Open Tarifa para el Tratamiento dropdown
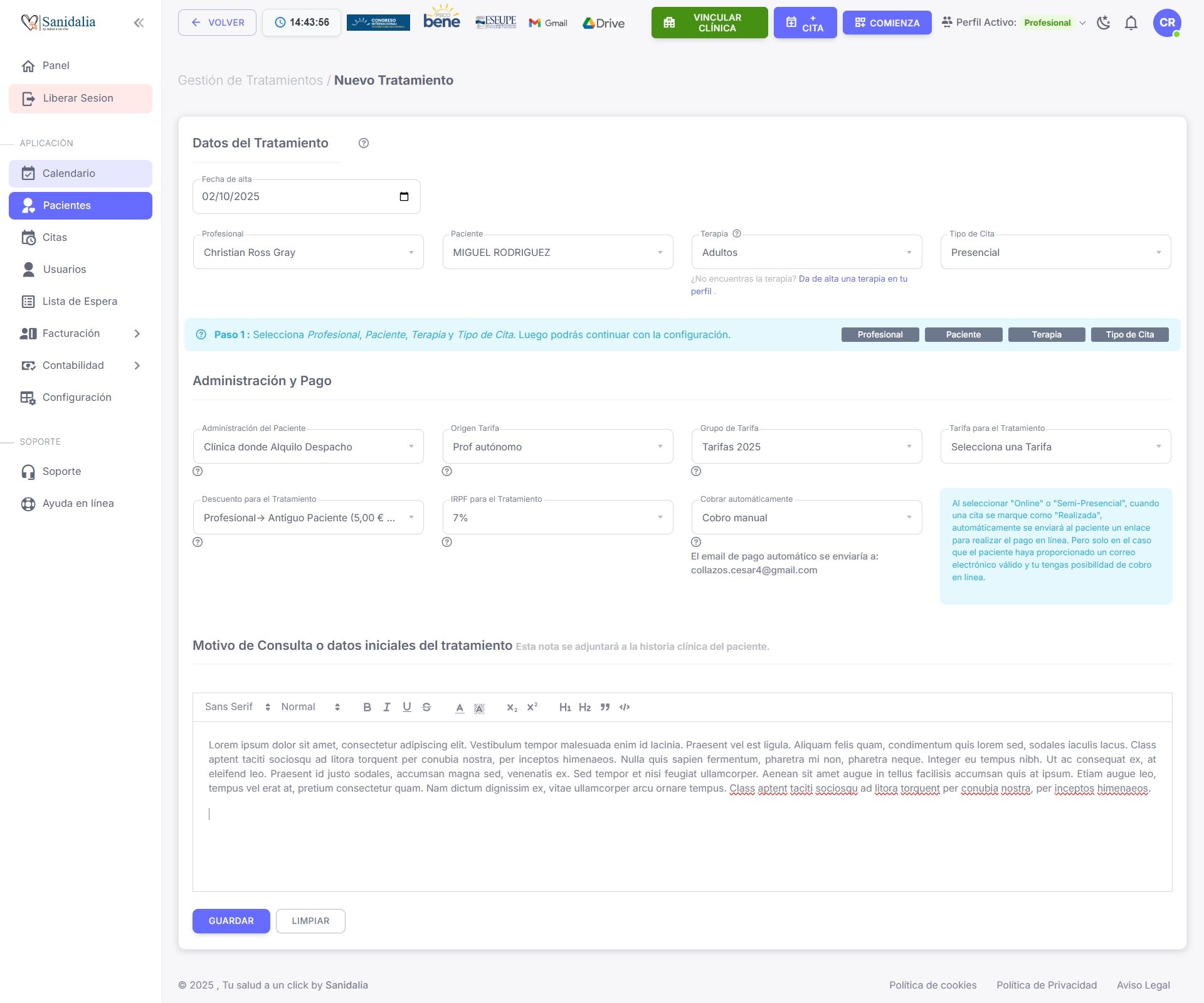 coord(1055,447)
